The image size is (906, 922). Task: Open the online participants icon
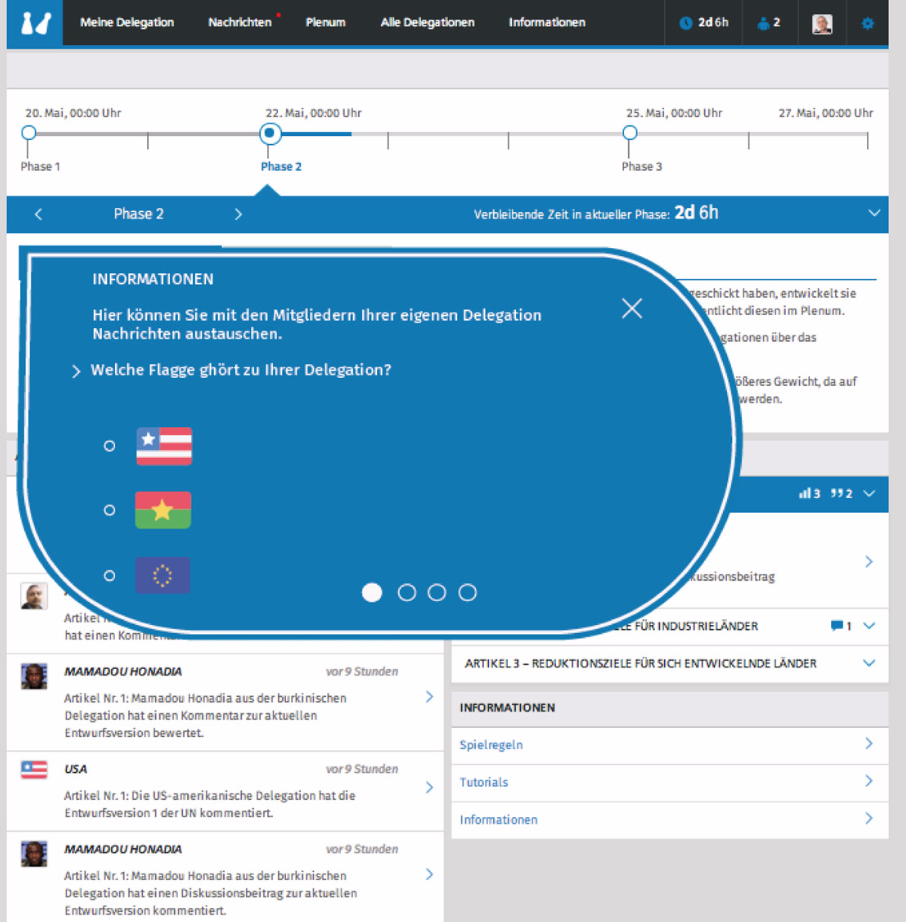(769, 23)
